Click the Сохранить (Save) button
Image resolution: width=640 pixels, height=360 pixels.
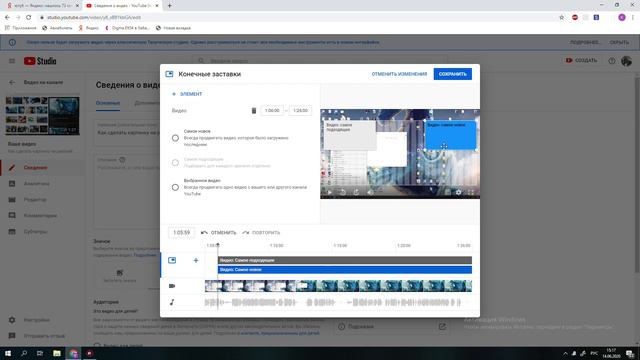pyautogui.click(x=452, y=74)
